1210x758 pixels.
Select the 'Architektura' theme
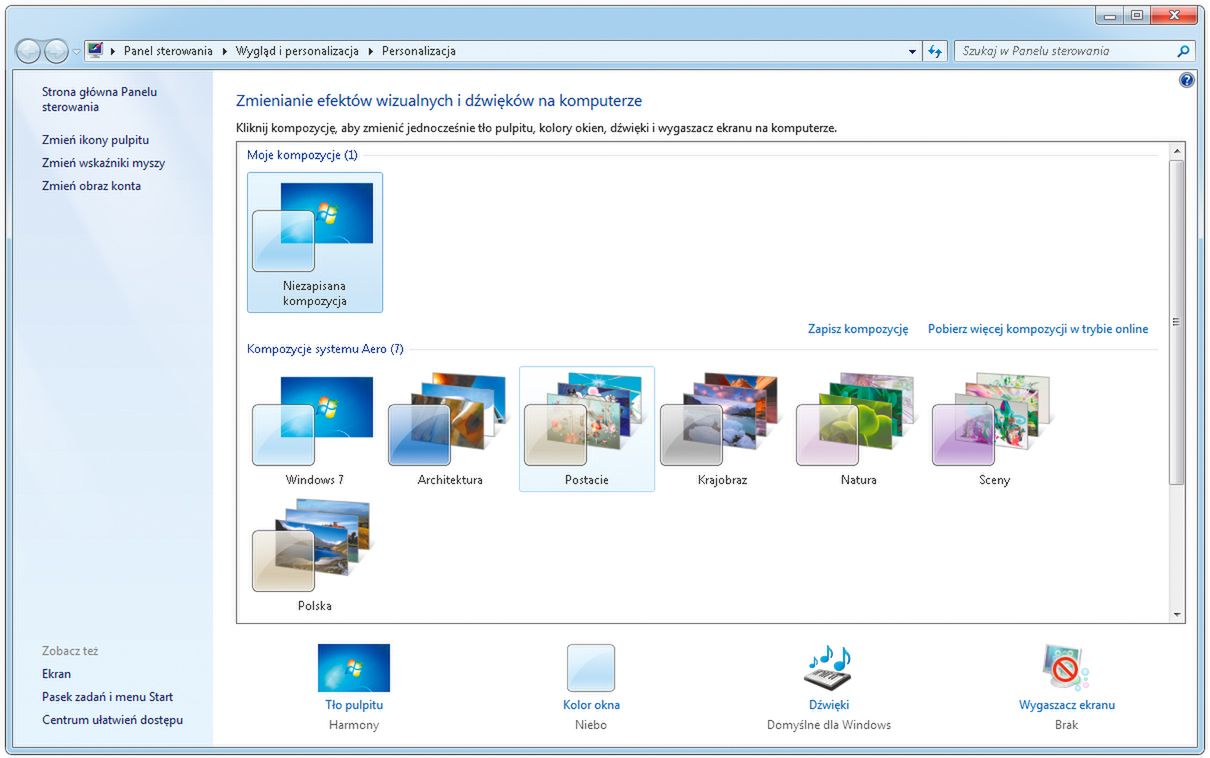tap(450, 430)
